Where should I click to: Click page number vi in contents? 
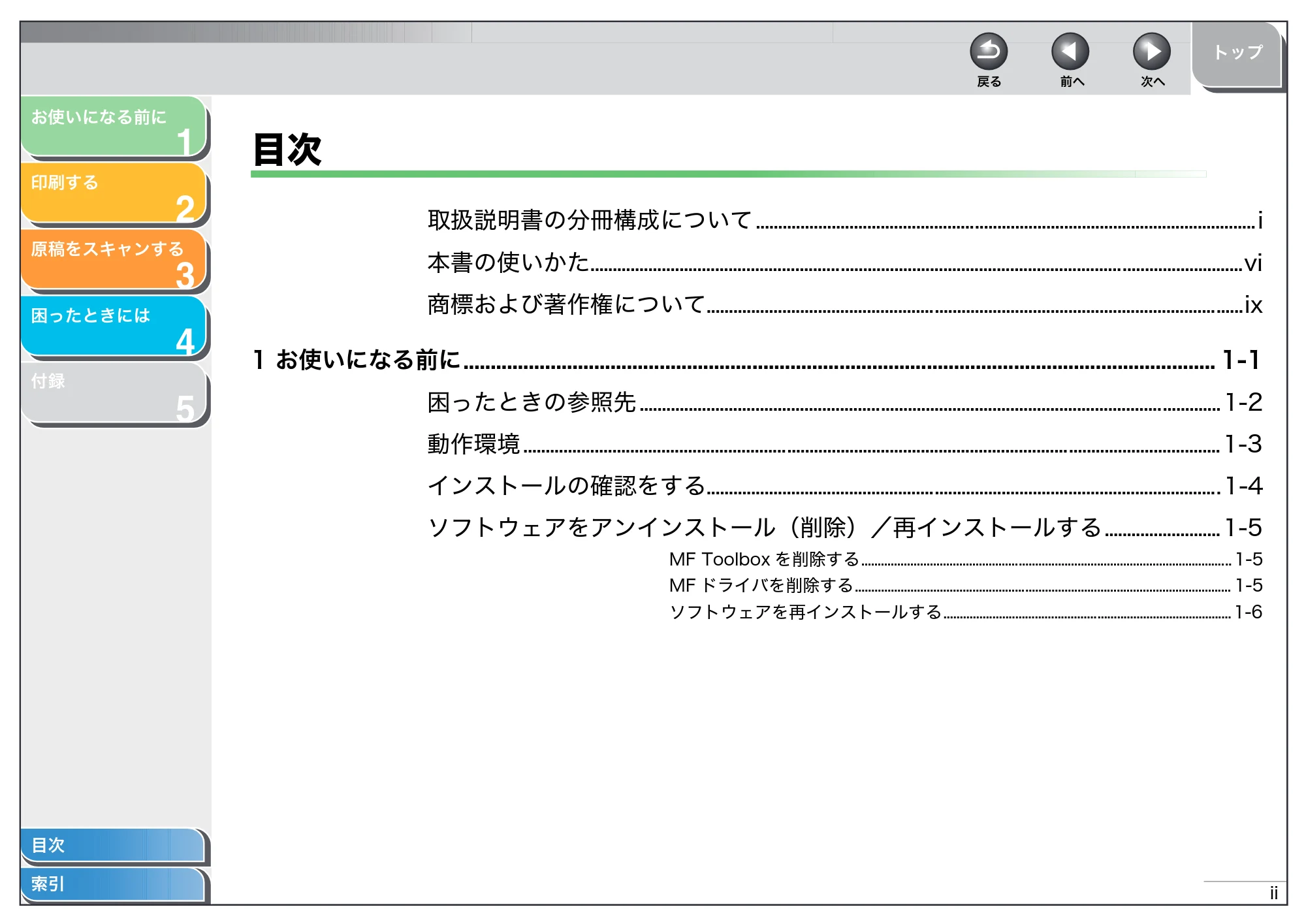click(x=1253, y=263)
